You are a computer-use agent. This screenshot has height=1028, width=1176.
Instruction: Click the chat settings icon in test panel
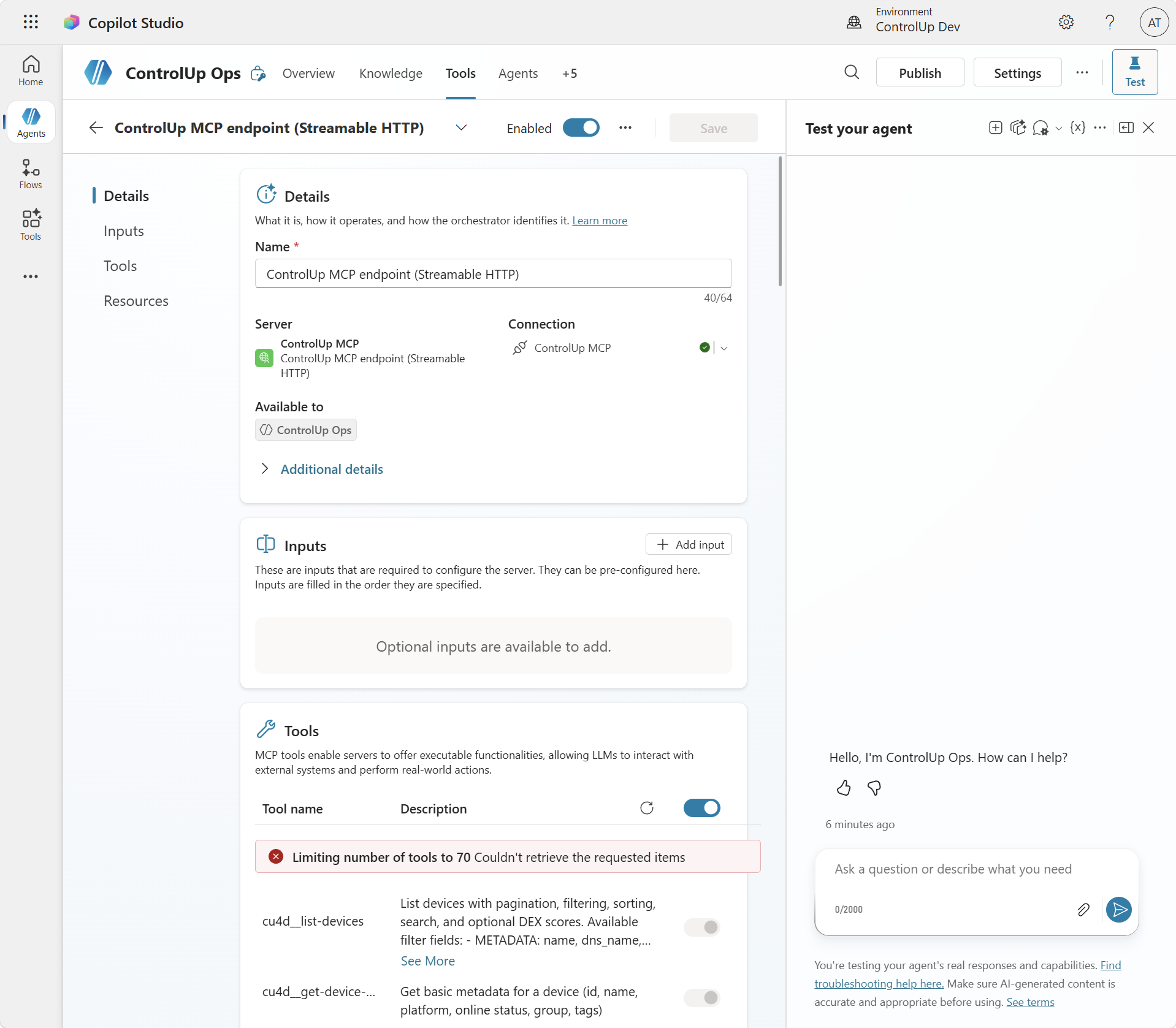(1040, 128)
